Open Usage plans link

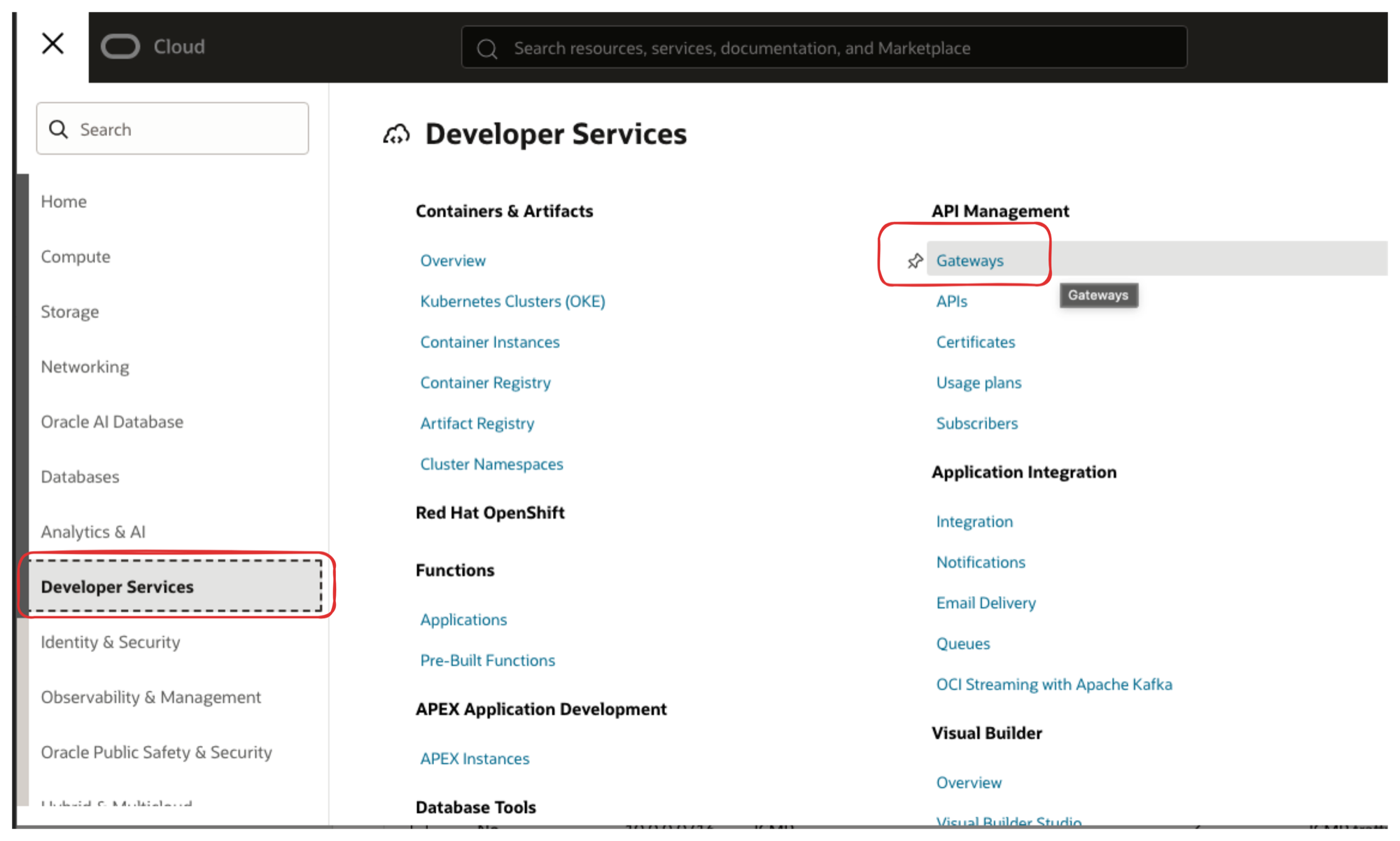pyautogui.click(x=979, y=382)
